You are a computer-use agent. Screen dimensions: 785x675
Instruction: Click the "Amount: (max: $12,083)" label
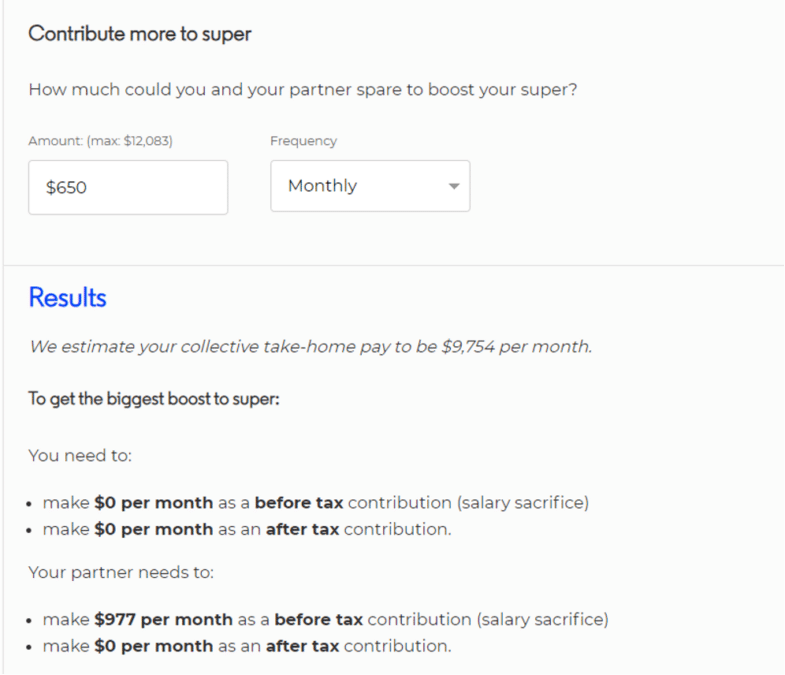(x=100, y=141)
